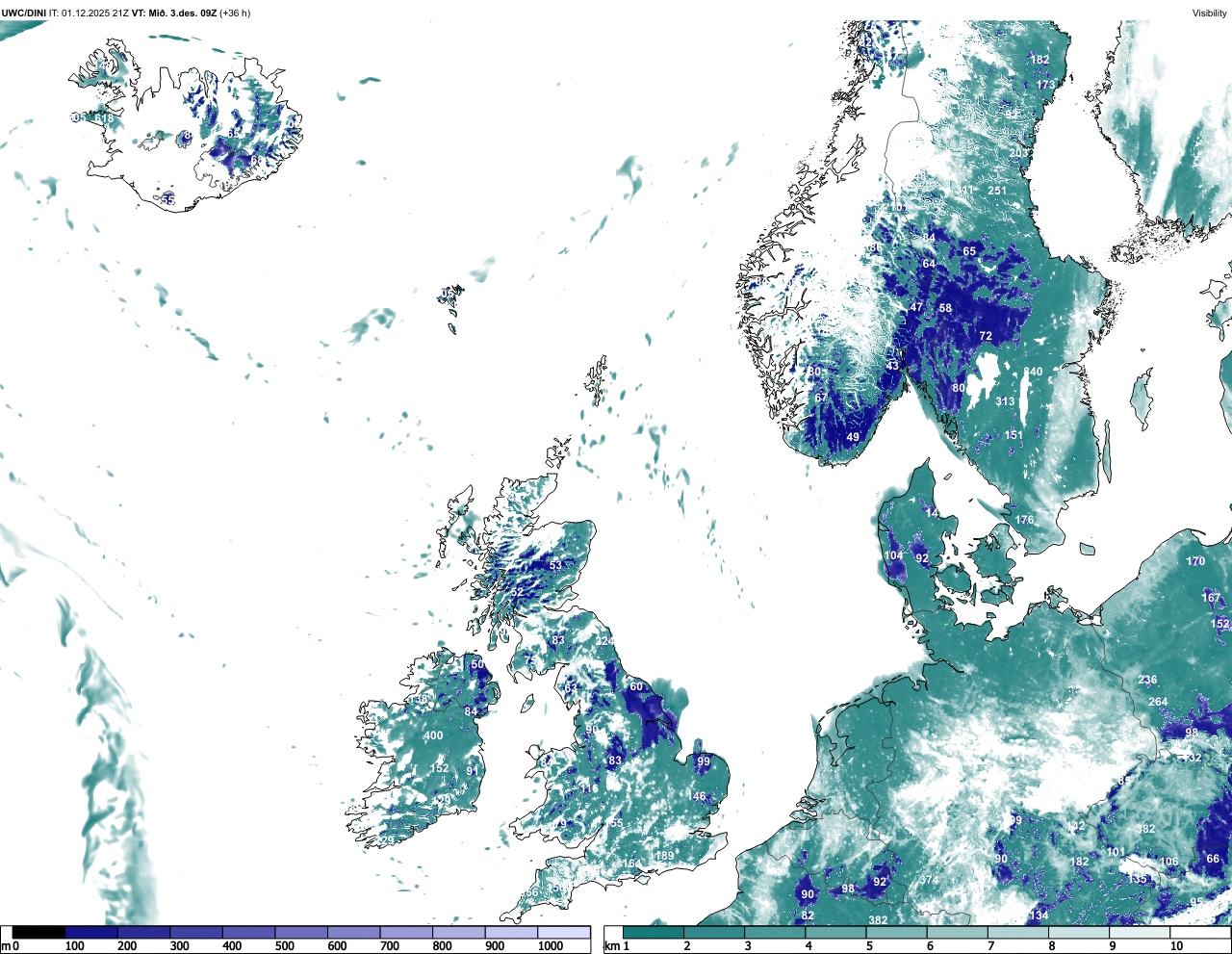
Task: Click the '313' value in southern Sweden
Action: pos(1005,402)
